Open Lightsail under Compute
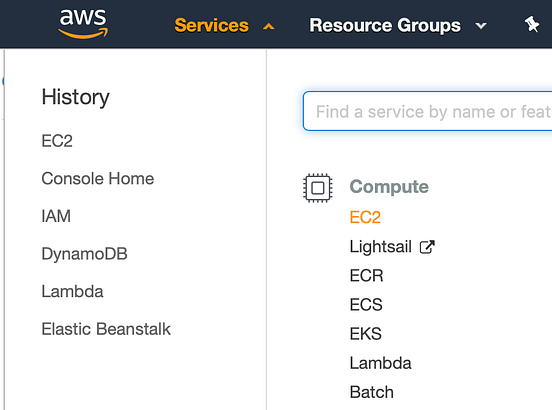Image resolution: width=552 pixels, height=410 pixels. point(381,246)
